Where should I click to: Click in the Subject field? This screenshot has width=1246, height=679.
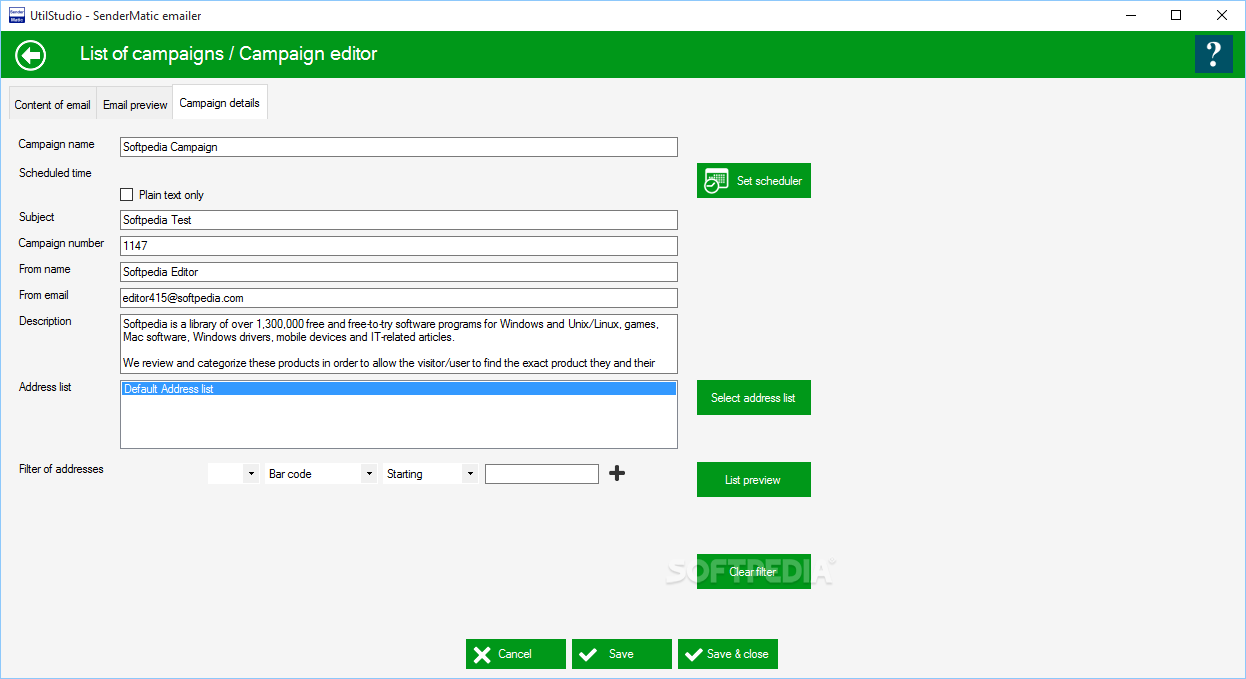tap(399, 220)
